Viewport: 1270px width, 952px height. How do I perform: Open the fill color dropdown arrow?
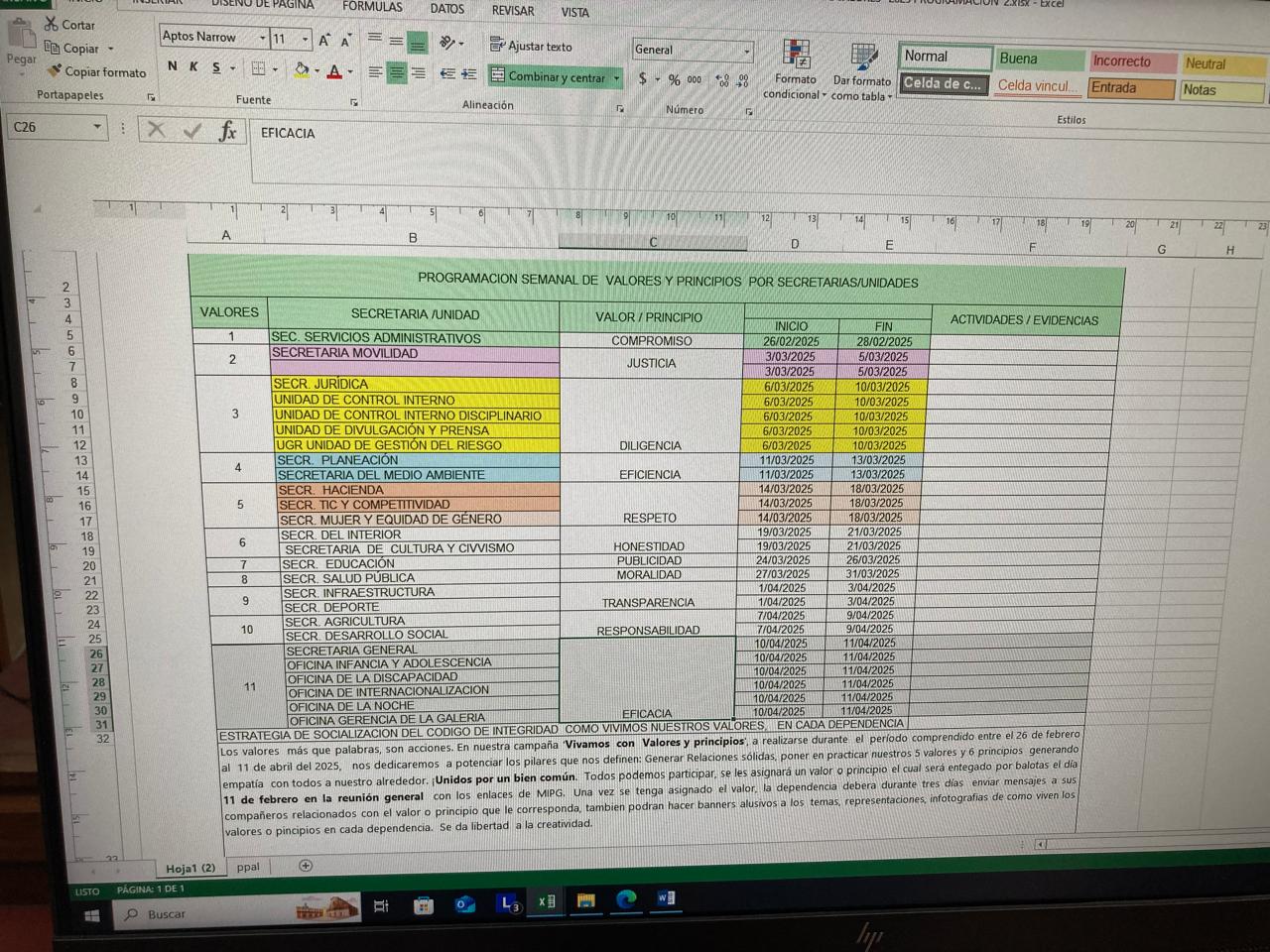(x=317, y=70)
